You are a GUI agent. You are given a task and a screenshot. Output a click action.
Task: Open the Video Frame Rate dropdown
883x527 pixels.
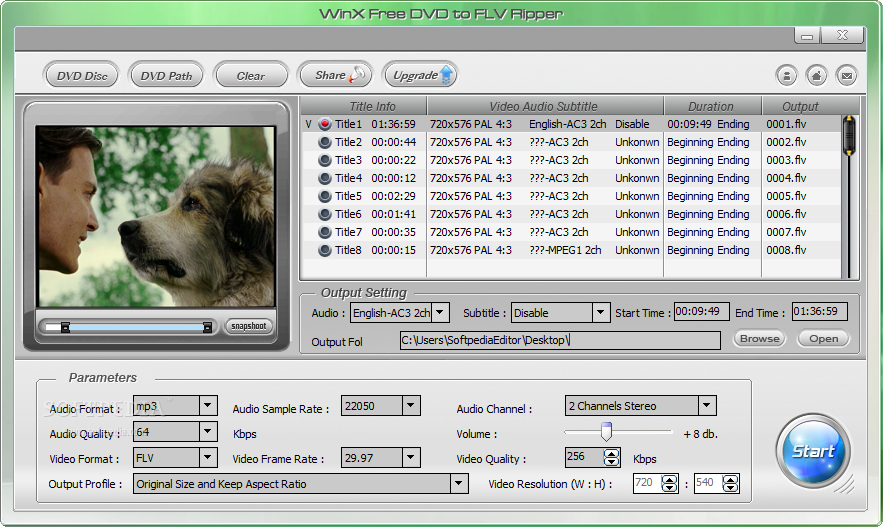pyautogui.click(x=411, y=457)
